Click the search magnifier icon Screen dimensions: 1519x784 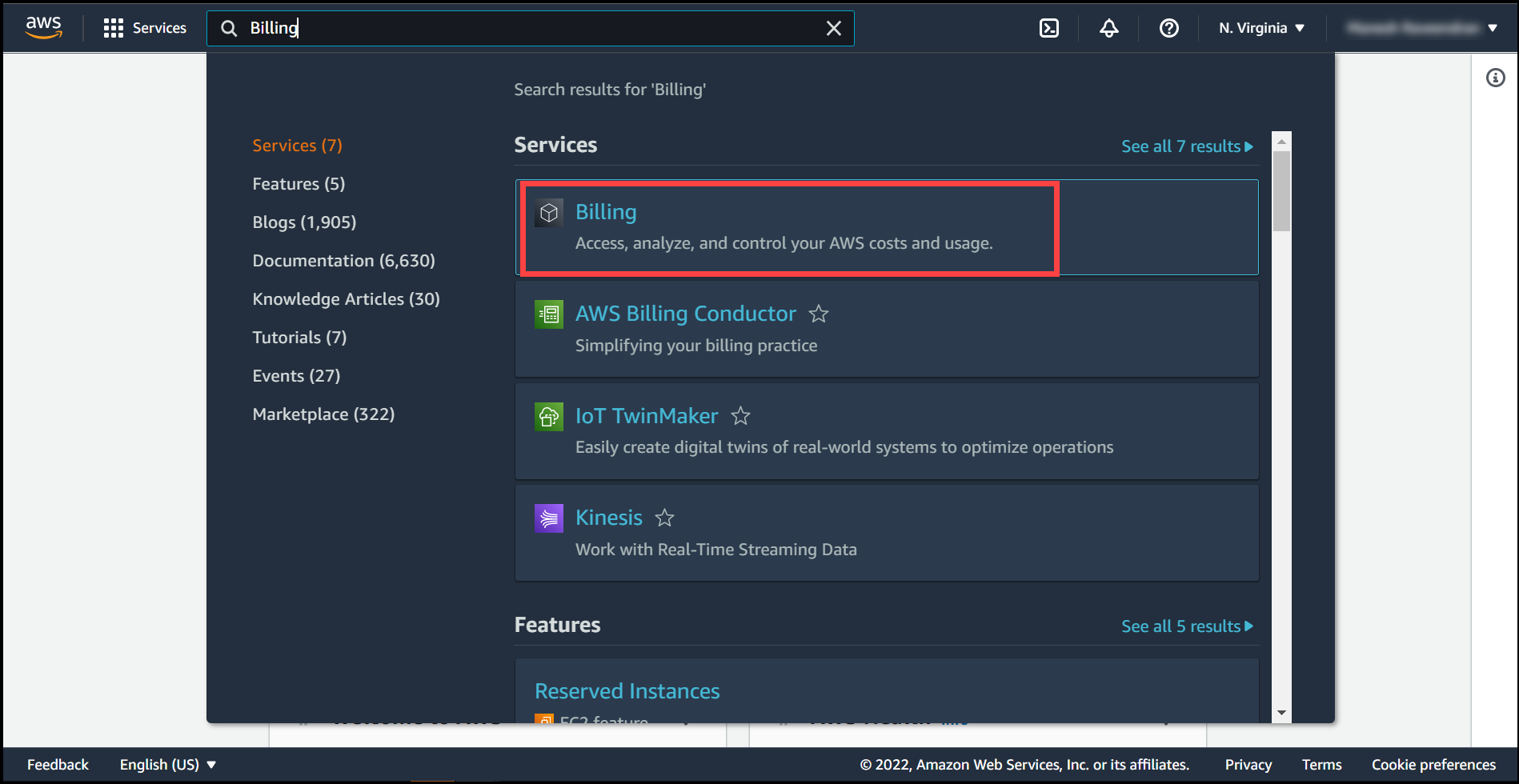point(229,28)
